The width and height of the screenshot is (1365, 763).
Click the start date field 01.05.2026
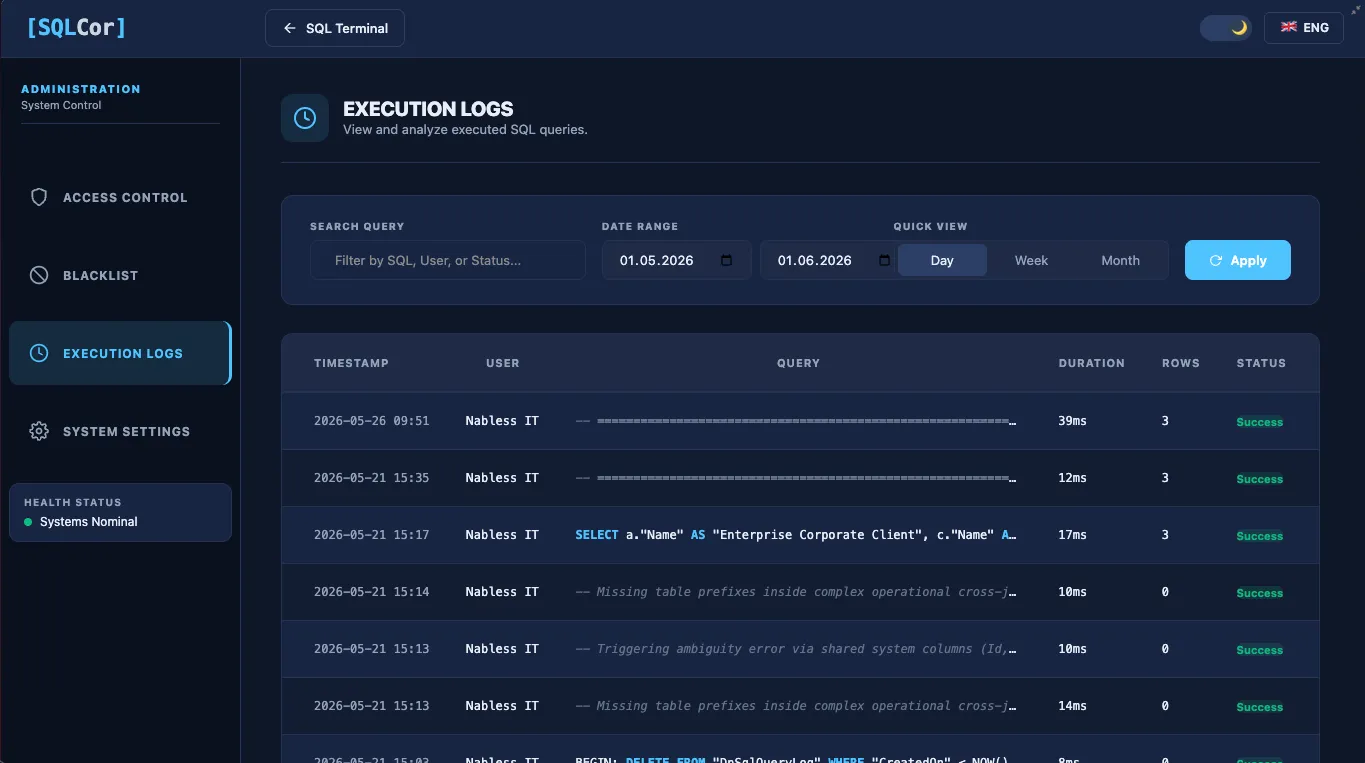point(677,260)
